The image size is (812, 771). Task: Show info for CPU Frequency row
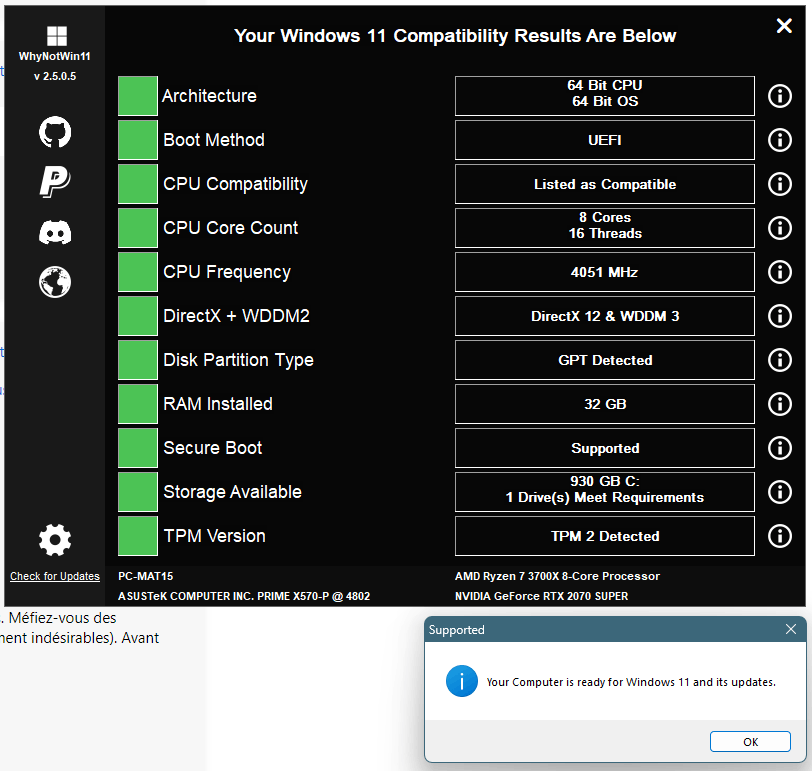(x=779, y=272)
